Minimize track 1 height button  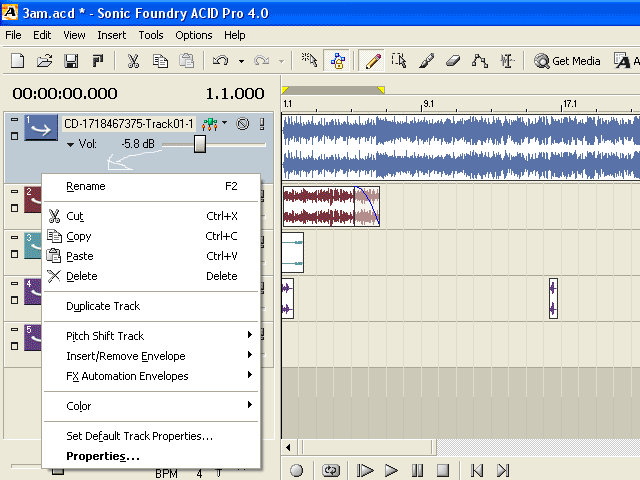pos(14,120)
